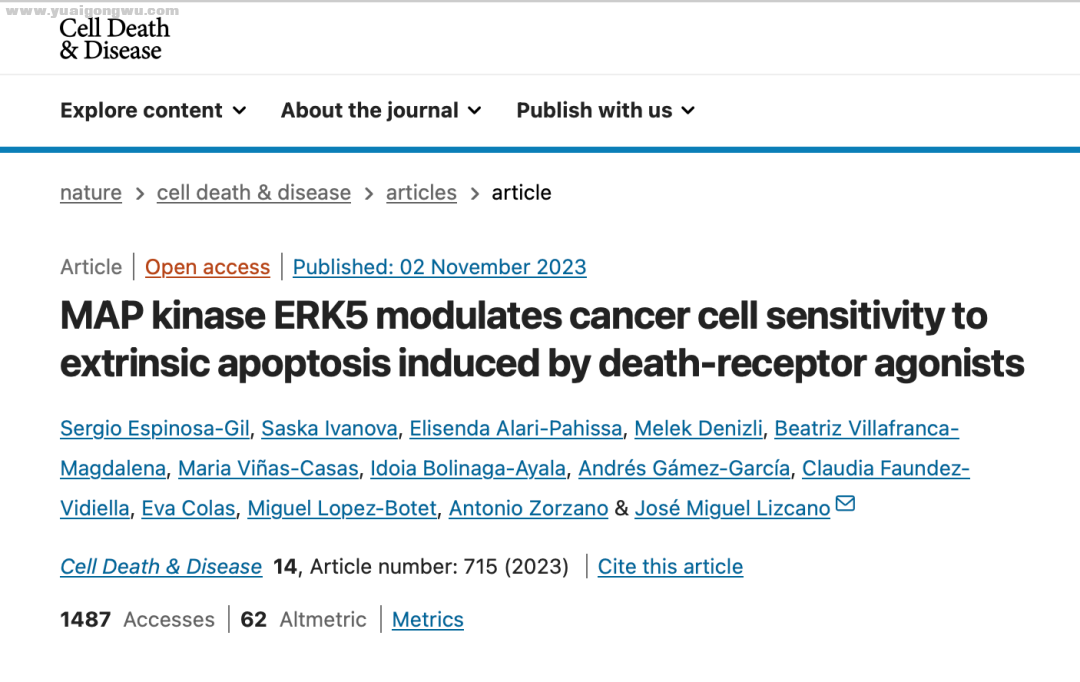Open author Elisenda Alari-Pahissa's profile
Viewport: 1080px width, 682px height.
click(x=516, y=428)
